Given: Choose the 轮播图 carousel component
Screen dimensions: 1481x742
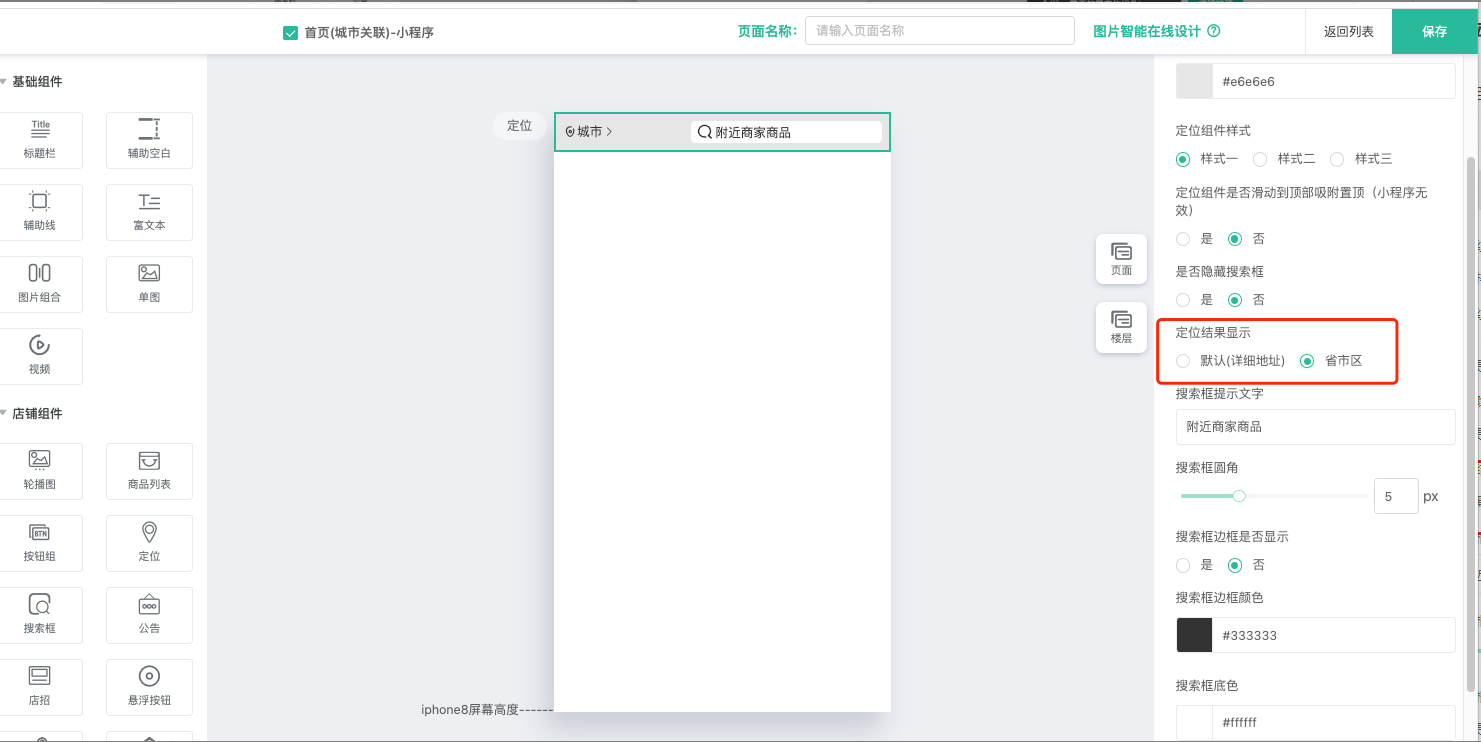Looking at the screenshot, I should pyautogui.click(x=40, y=471).
